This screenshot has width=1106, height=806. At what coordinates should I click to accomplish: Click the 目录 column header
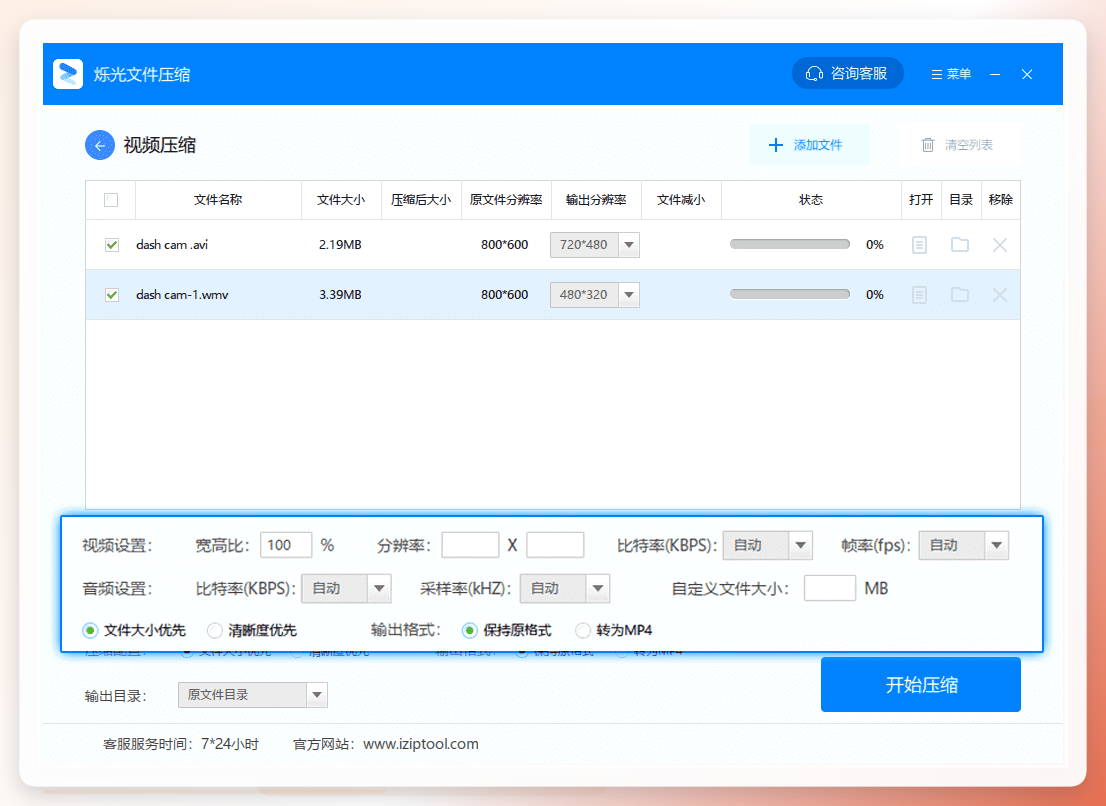[x=961, y=200]
